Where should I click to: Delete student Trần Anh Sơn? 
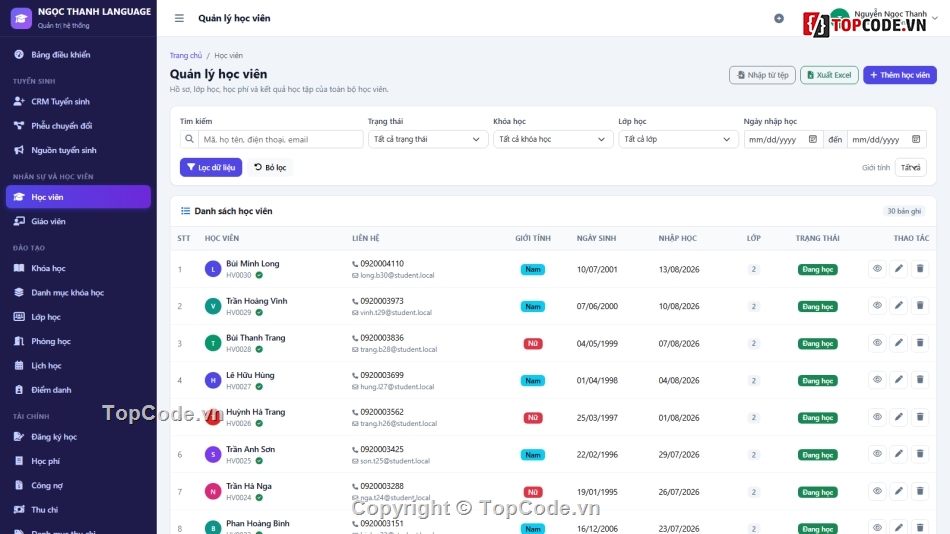(x=920, y=454)
